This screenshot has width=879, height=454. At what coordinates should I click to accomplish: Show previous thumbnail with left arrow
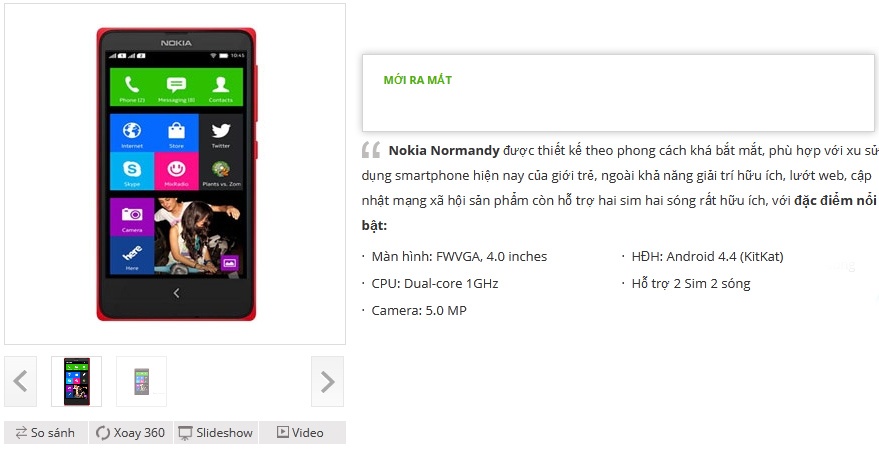tap(20, 381)
